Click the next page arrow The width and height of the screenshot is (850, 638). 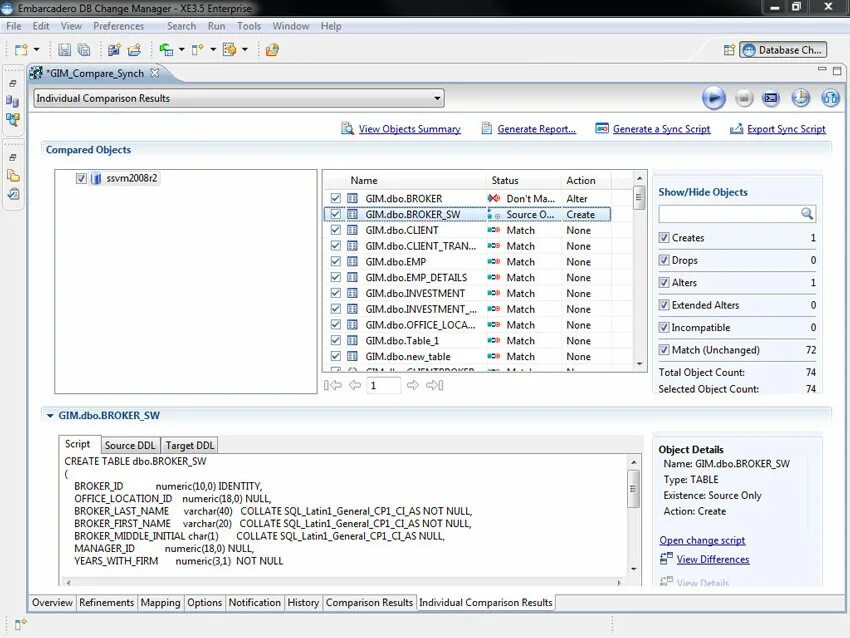click(x=413, y=385)
